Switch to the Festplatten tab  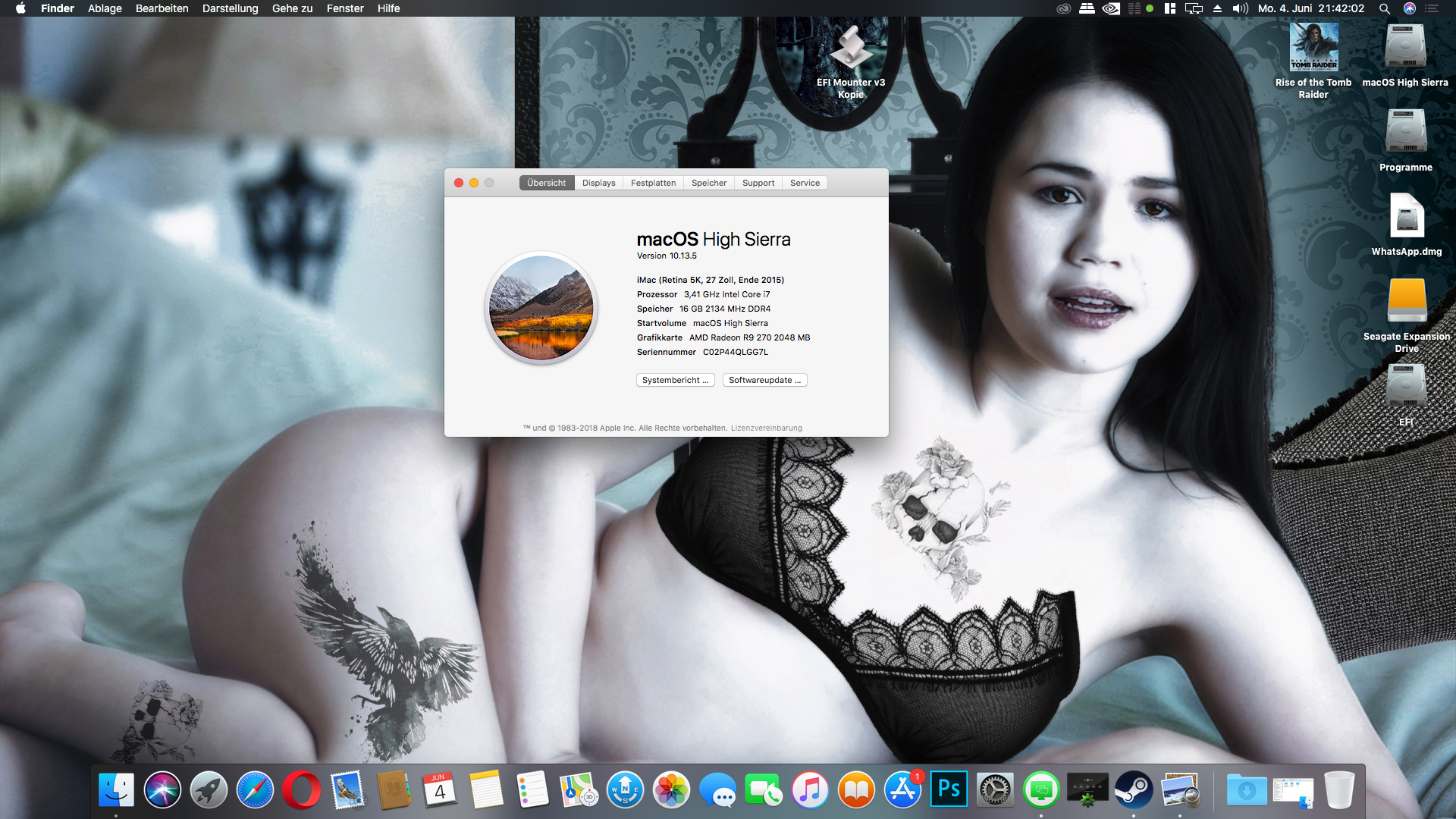[653, 183]
